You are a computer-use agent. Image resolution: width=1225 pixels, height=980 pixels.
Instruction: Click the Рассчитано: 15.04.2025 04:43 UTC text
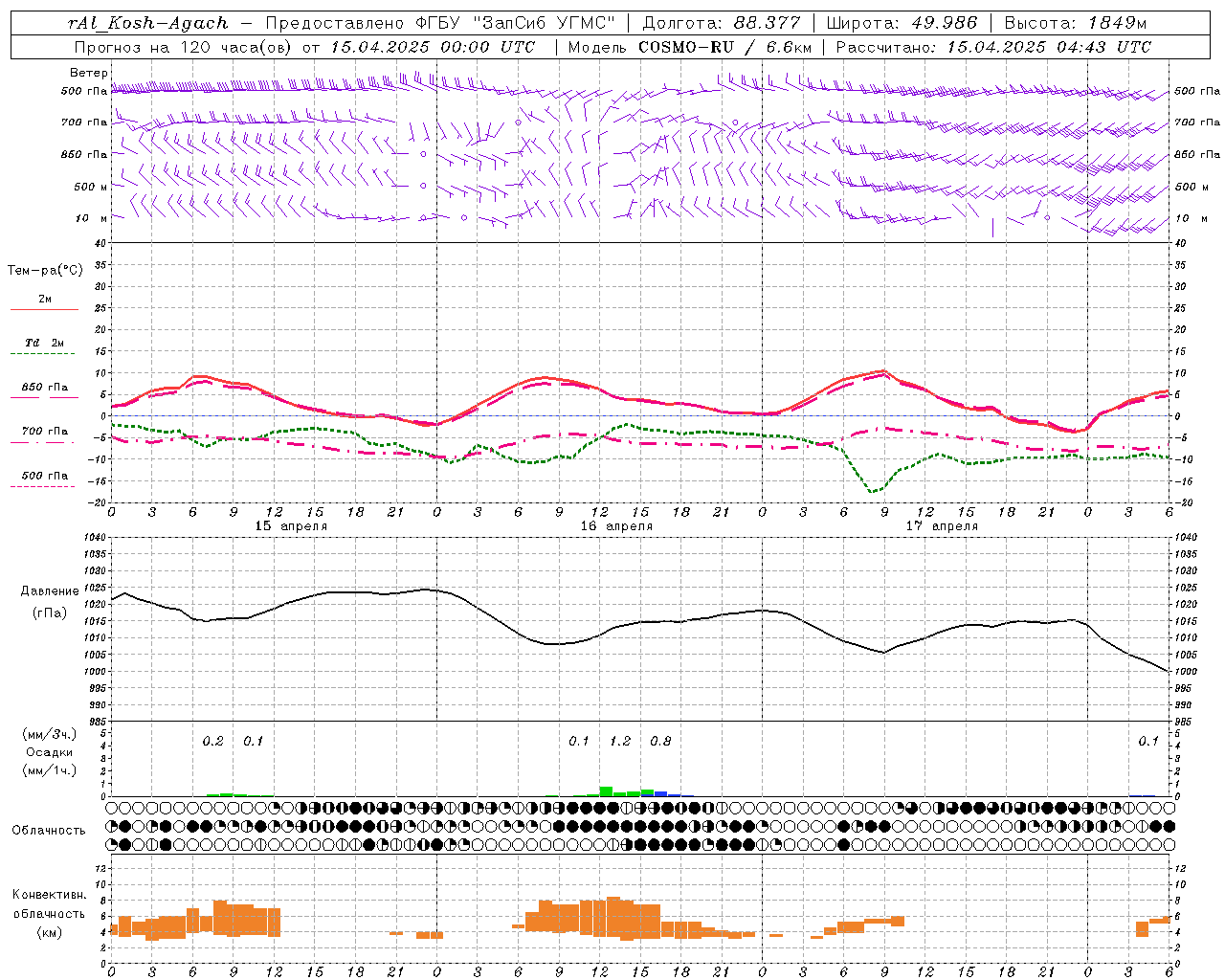(993, 47)
